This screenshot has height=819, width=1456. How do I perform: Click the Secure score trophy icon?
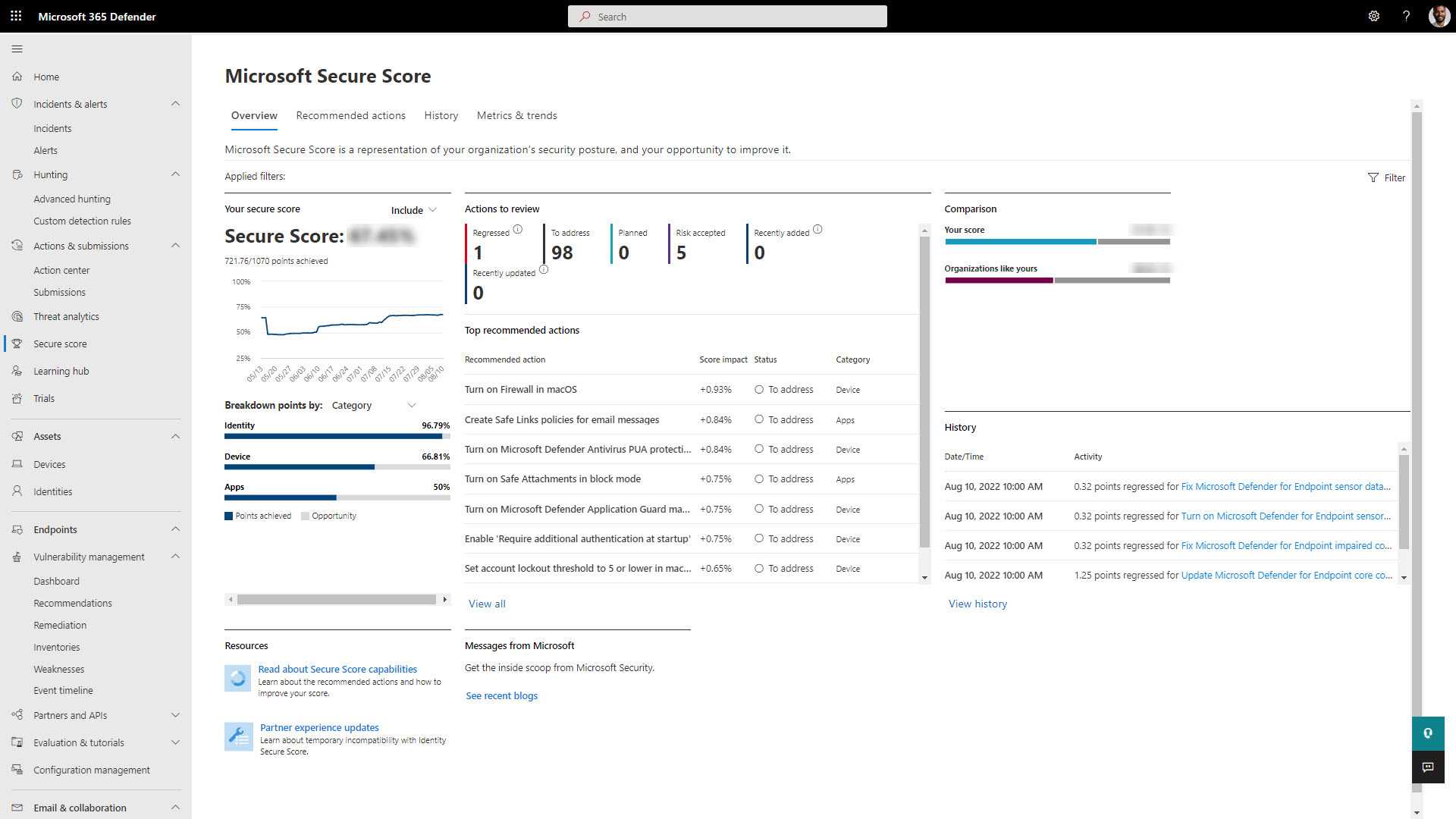click(17, 344)
